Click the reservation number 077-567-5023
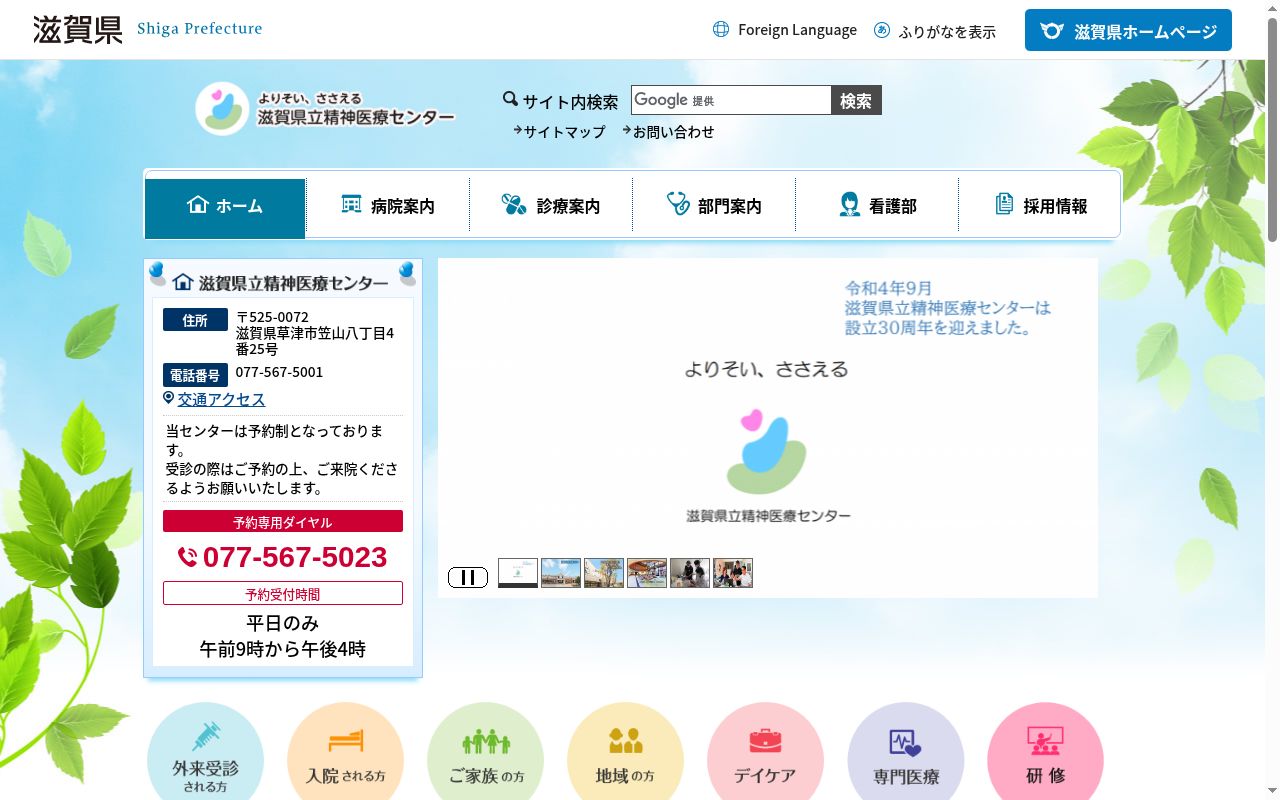The image size is (1280, 800). tap(295, 557)
